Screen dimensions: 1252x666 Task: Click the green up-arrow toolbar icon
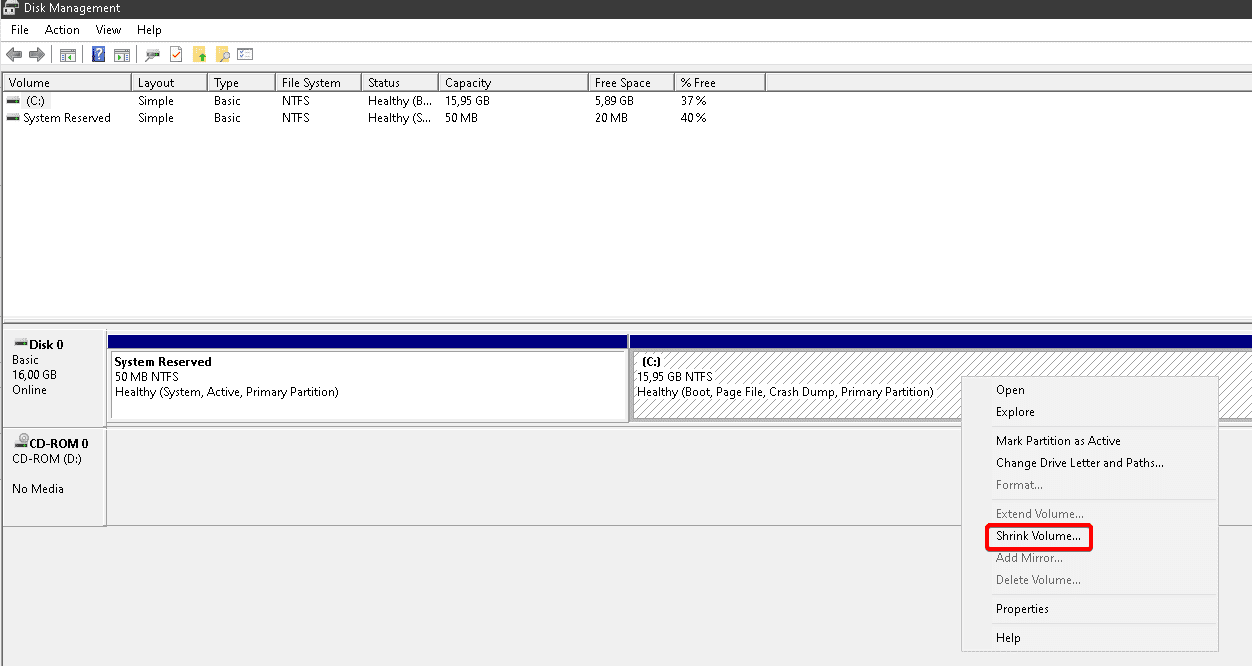[x=200, y=54]
